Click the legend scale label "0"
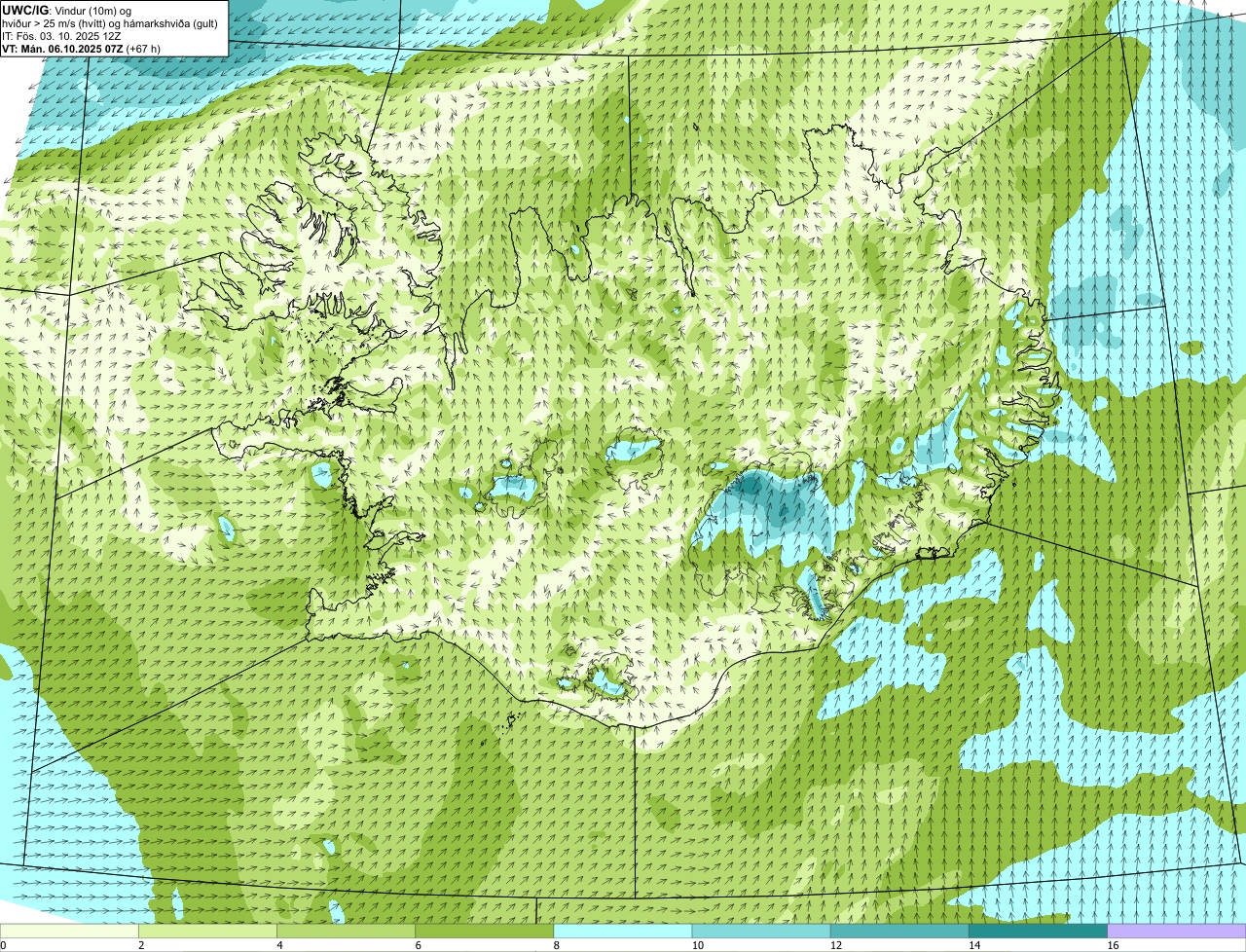Image resolution: width=1246 pixels, height=952 pixels. tap(3, 945)
